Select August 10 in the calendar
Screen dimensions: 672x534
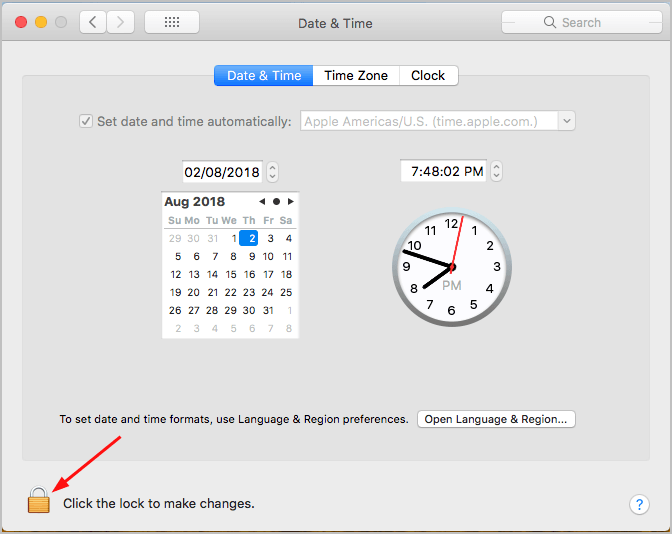(268, 256)
